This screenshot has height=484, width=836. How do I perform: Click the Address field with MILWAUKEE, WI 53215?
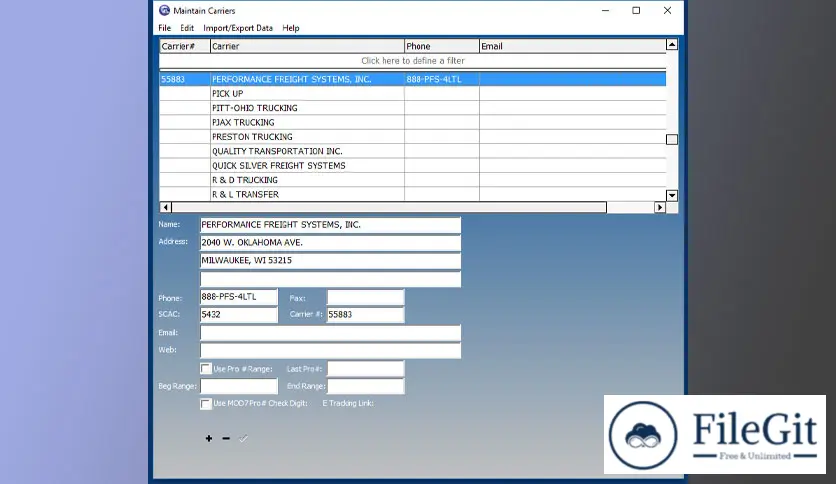click(330, 261)
